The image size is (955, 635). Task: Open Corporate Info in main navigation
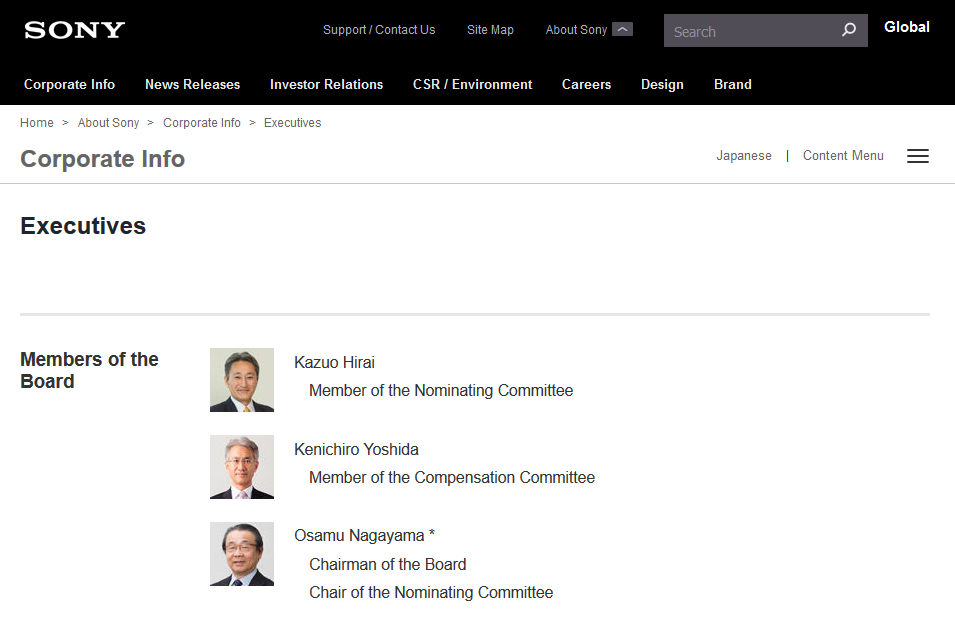pos(69,85)
